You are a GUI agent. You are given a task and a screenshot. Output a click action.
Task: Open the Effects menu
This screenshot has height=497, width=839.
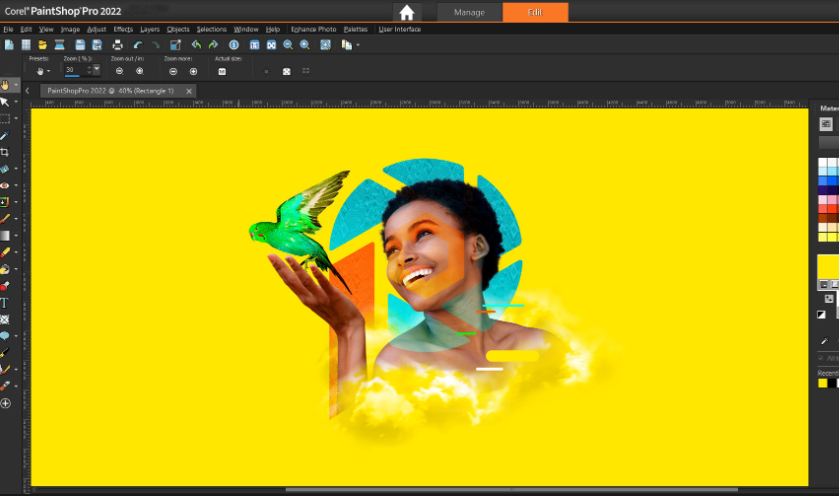(123, 29)
